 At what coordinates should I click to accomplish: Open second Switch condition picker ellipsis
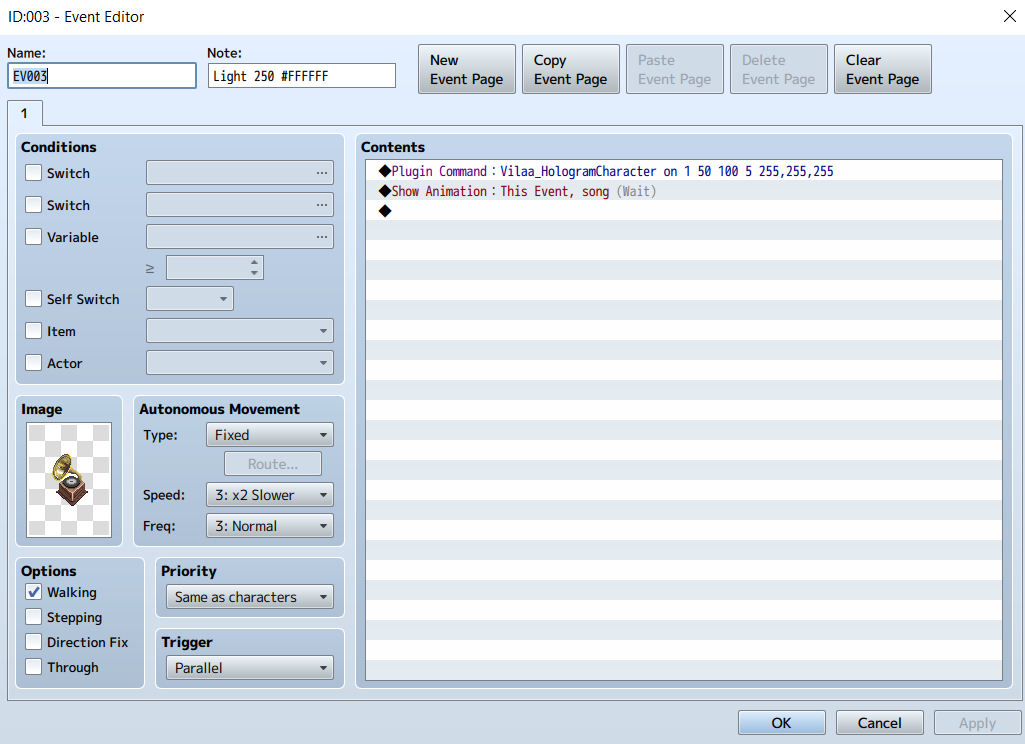click(x=322, y=205)
